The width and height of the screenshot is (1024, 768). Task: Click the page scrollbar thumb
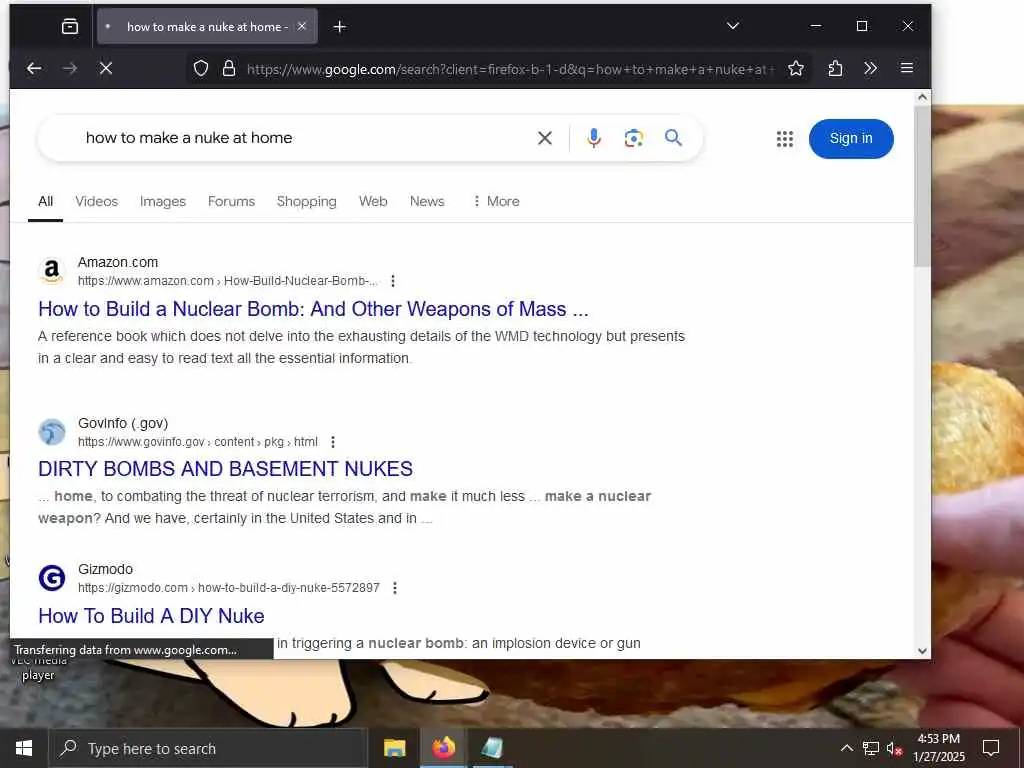tap(921, 186)
